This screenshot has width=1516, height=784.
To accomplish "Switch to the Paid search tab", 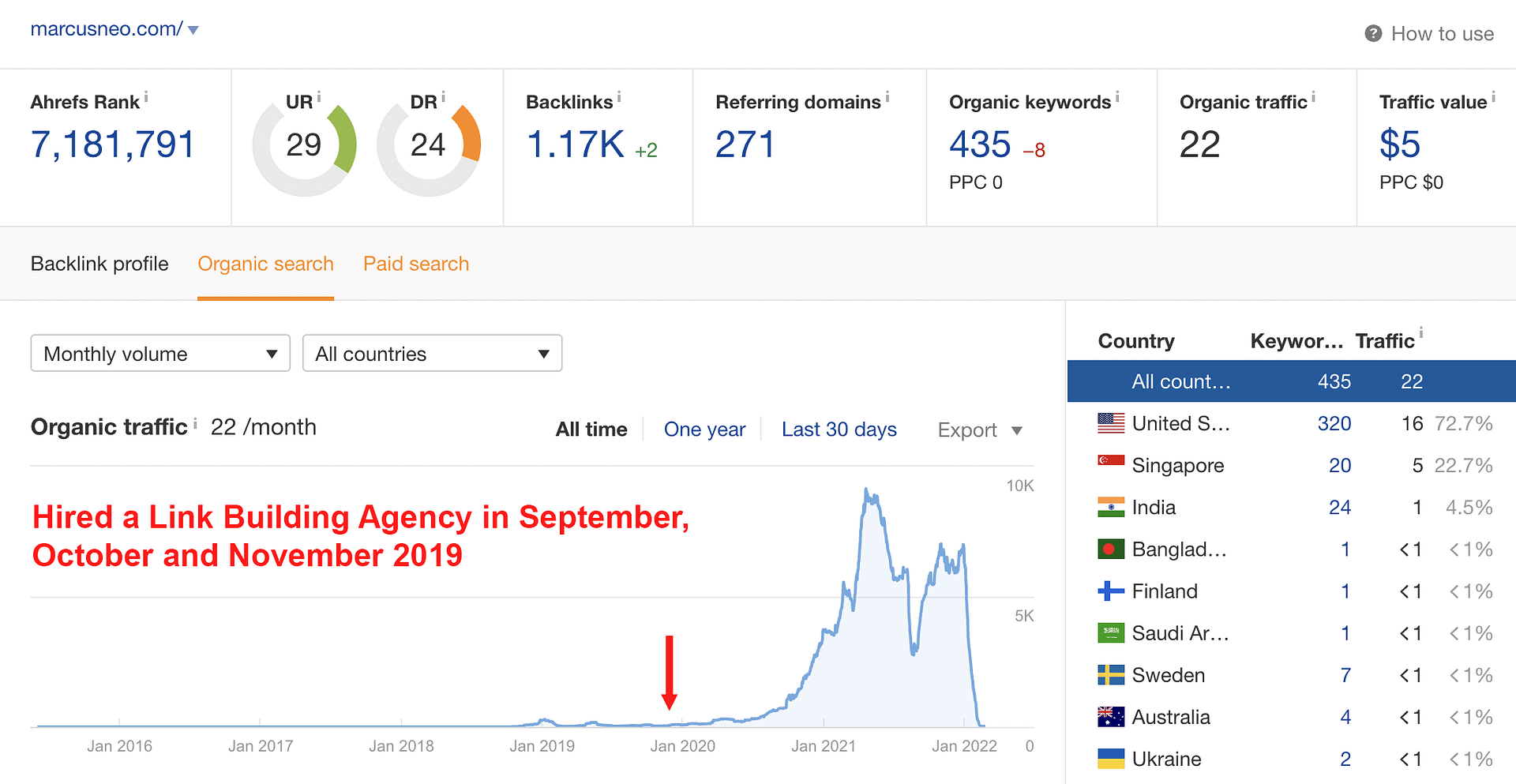I will 416,264.
